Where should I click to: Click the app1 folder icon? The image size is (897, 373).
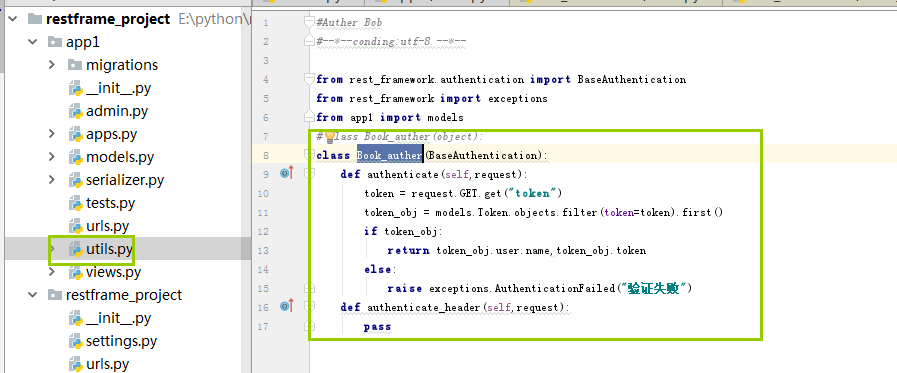[55, 42]
